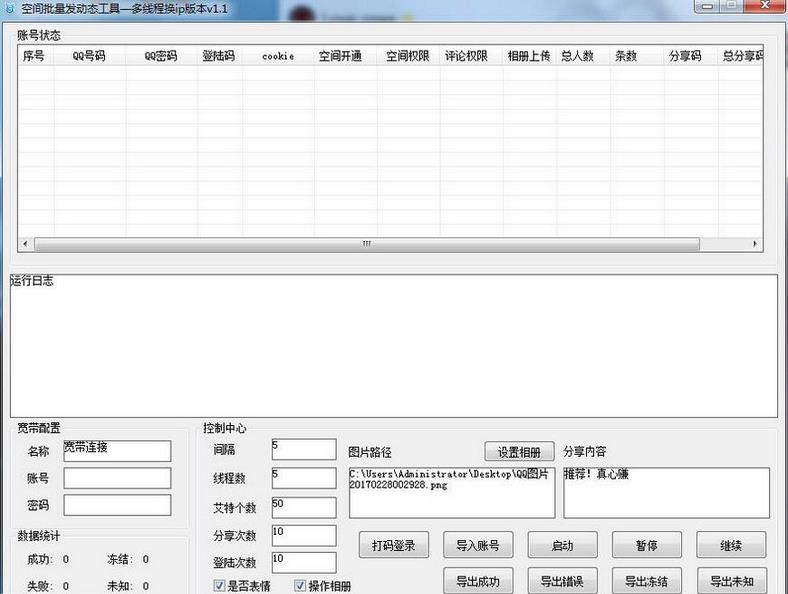Click the 打码登录 button
The height and width of the screenshot is (594, 788).
click(x=393, y=545)
